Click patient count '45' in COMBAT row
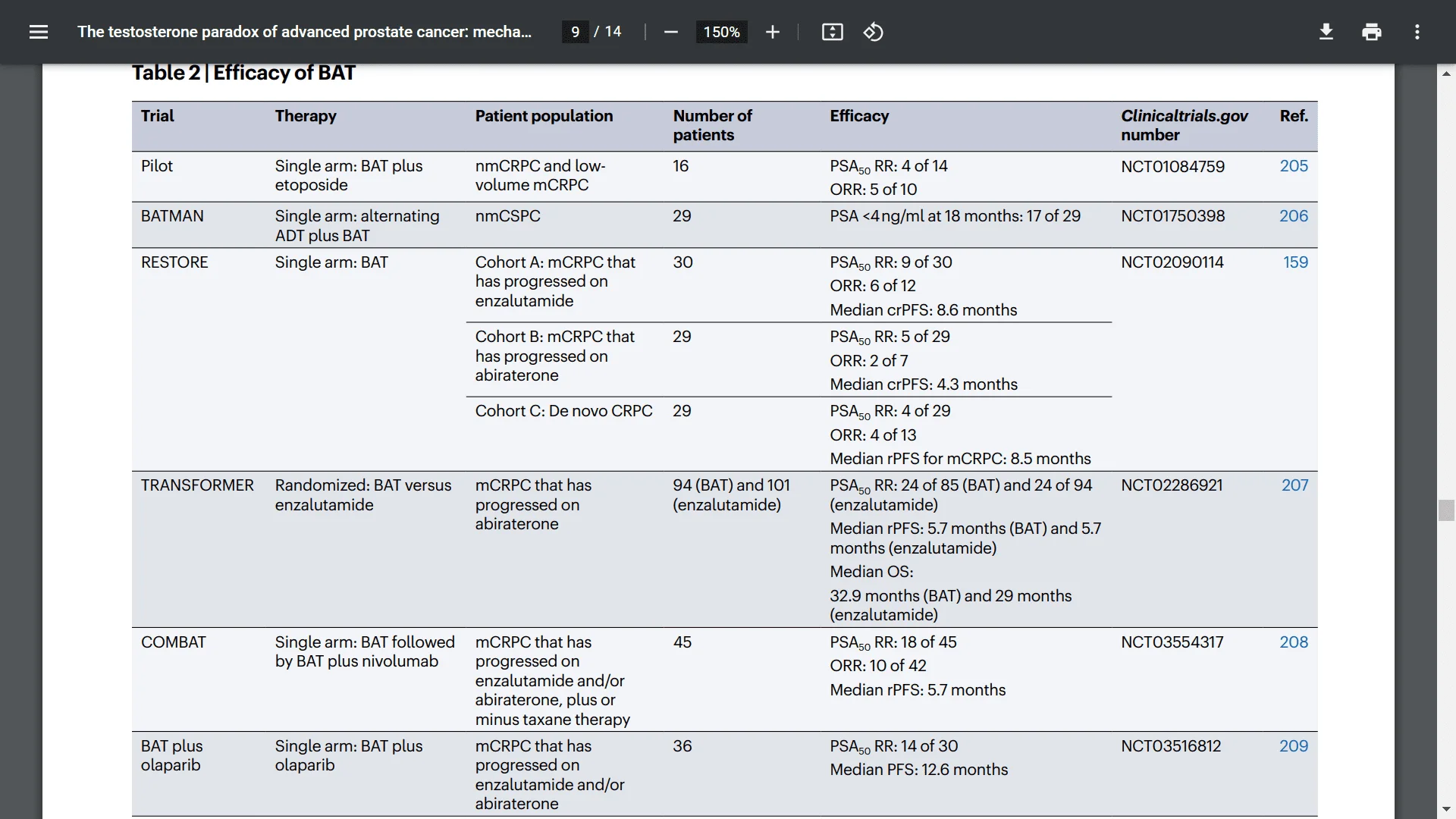1456x819 pixels. 682,642
